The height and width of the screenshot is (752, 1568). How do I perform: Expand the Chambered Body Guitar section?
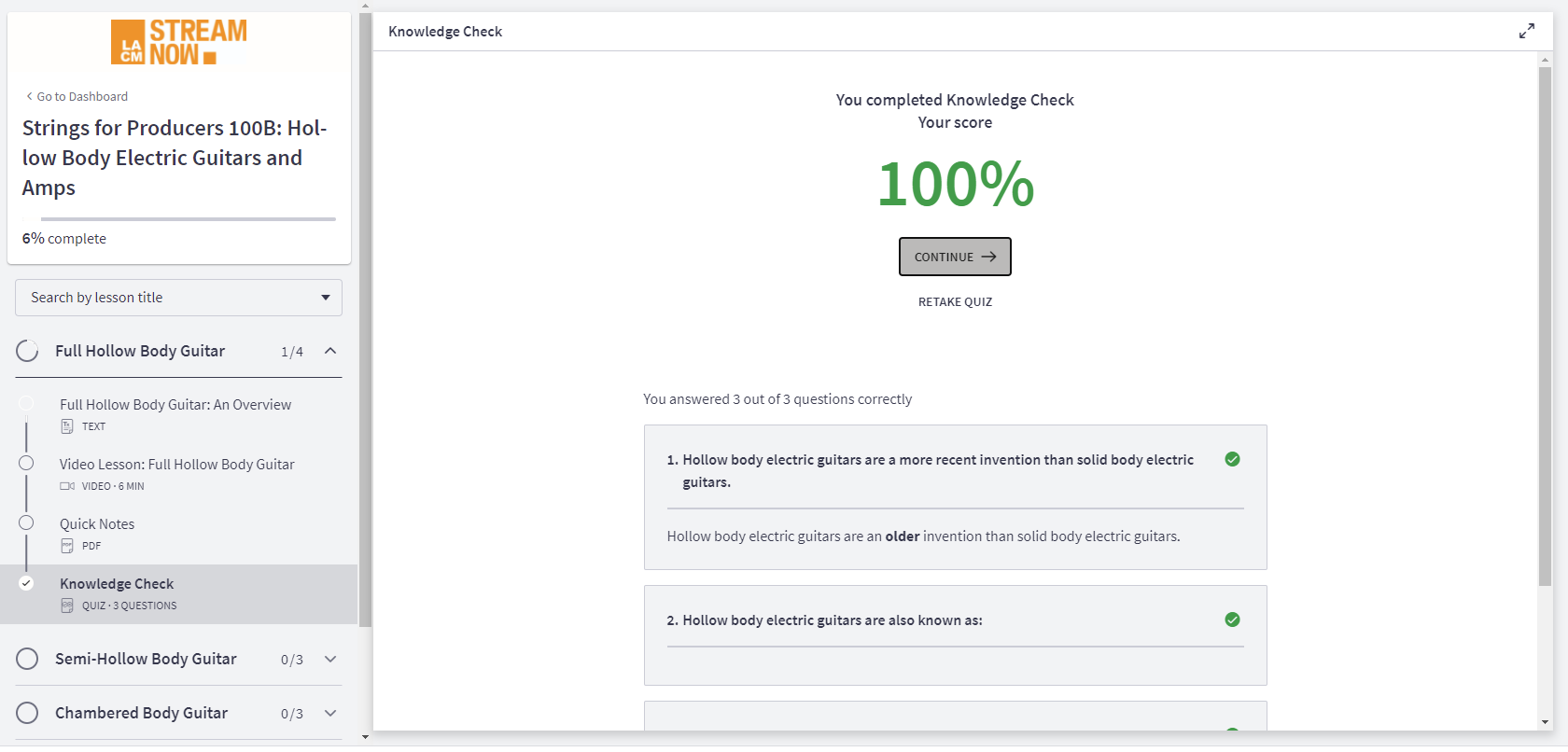pos(330,713)
